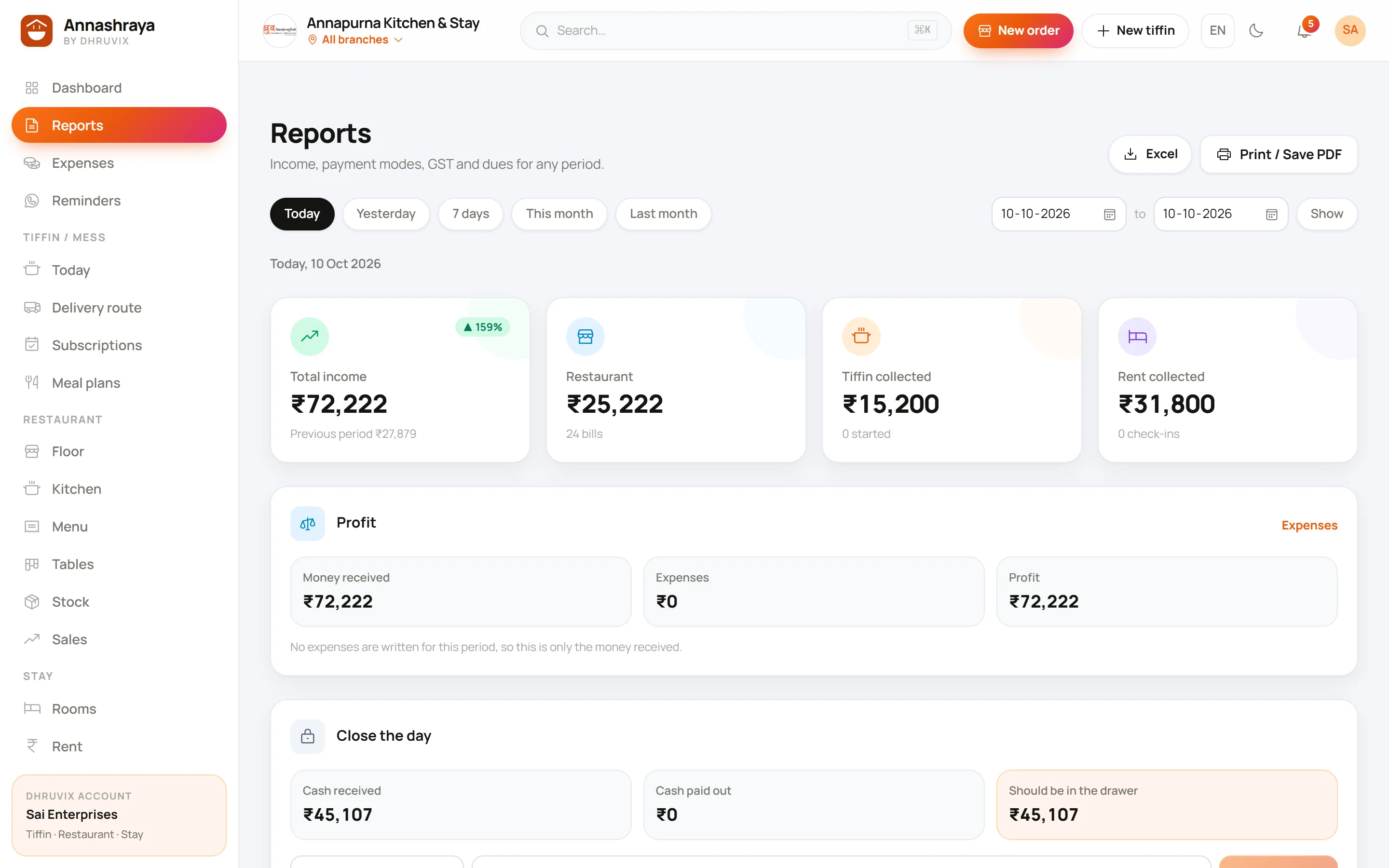The height and width of the screenshot is (868, 1389).
Task: Click the Restaurant card store icon
Action: click(x=585, y=337)
